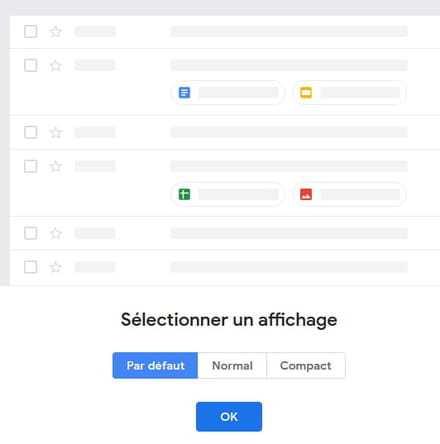Click the red image attachment icon
The width and height of the screenshot is (440, 444).
click(x=306, y=194)
